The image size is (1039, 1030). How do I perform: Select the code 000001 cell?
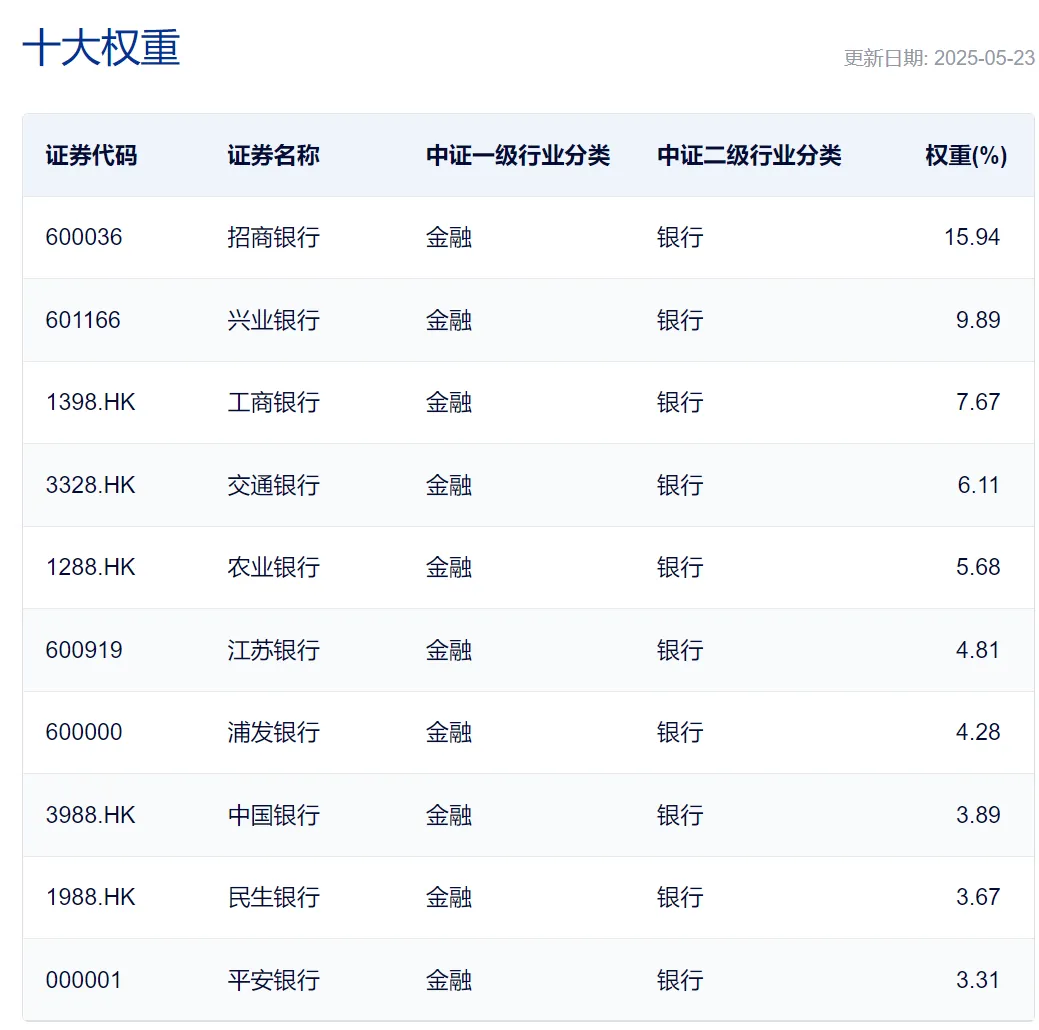click(x=83, y=980)
